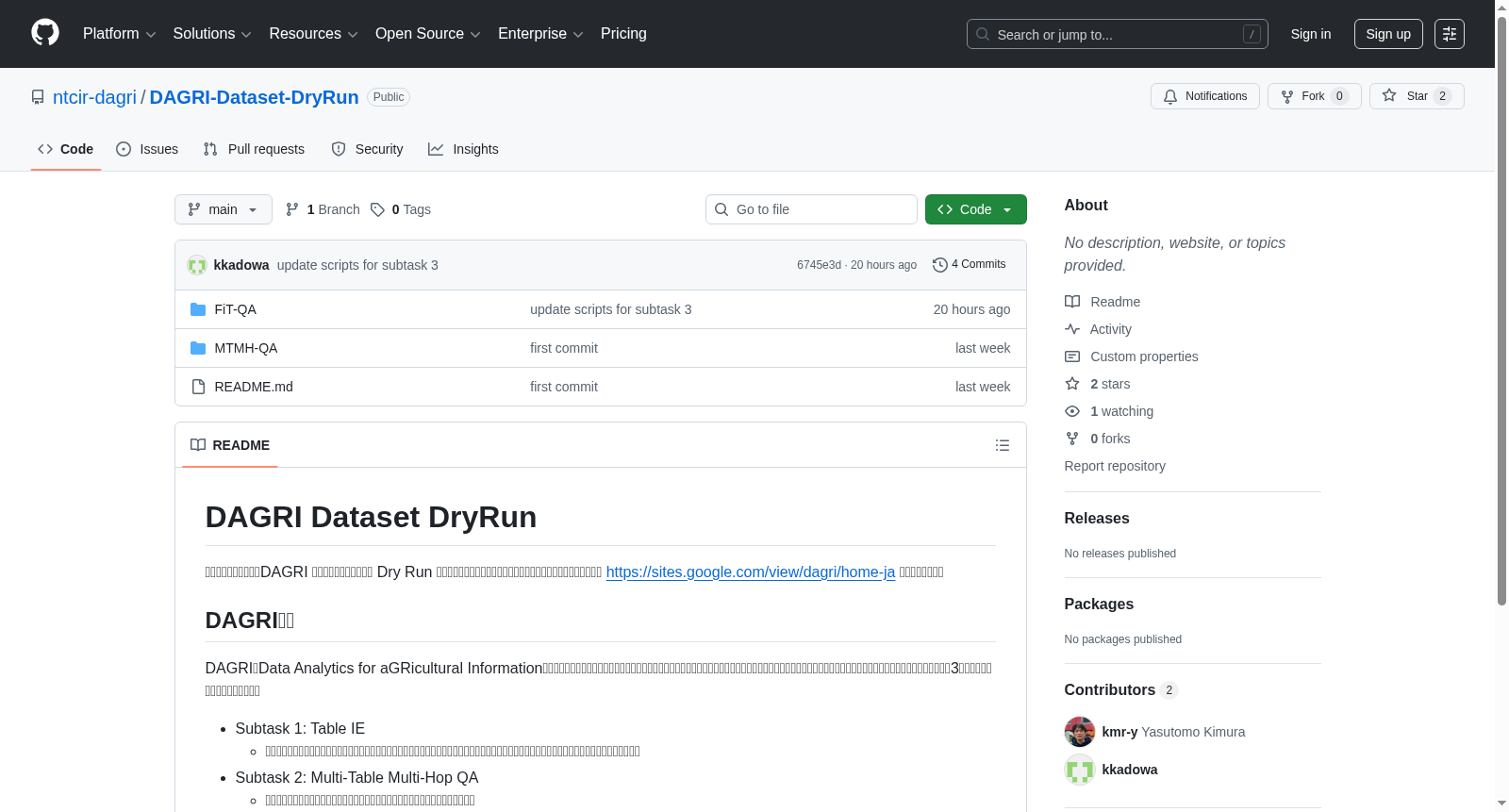The width and height of the screenshot is (1509, 812).
Task: Open the FiT-QA folder
Action: tap(235, 309)
